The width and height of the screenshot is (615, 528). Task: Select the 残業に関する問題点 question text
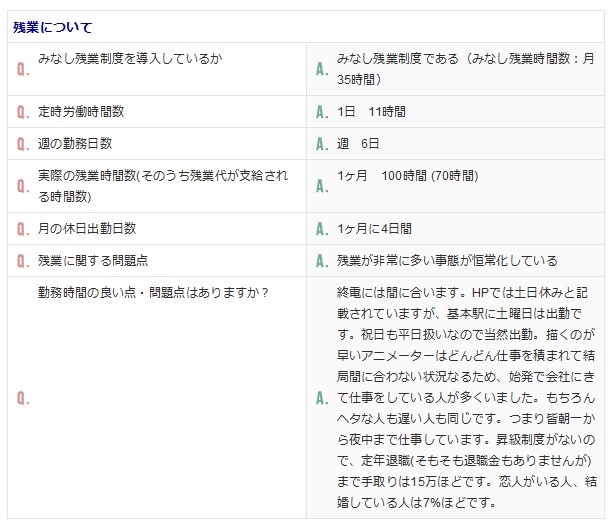click(x=93, y=260)
